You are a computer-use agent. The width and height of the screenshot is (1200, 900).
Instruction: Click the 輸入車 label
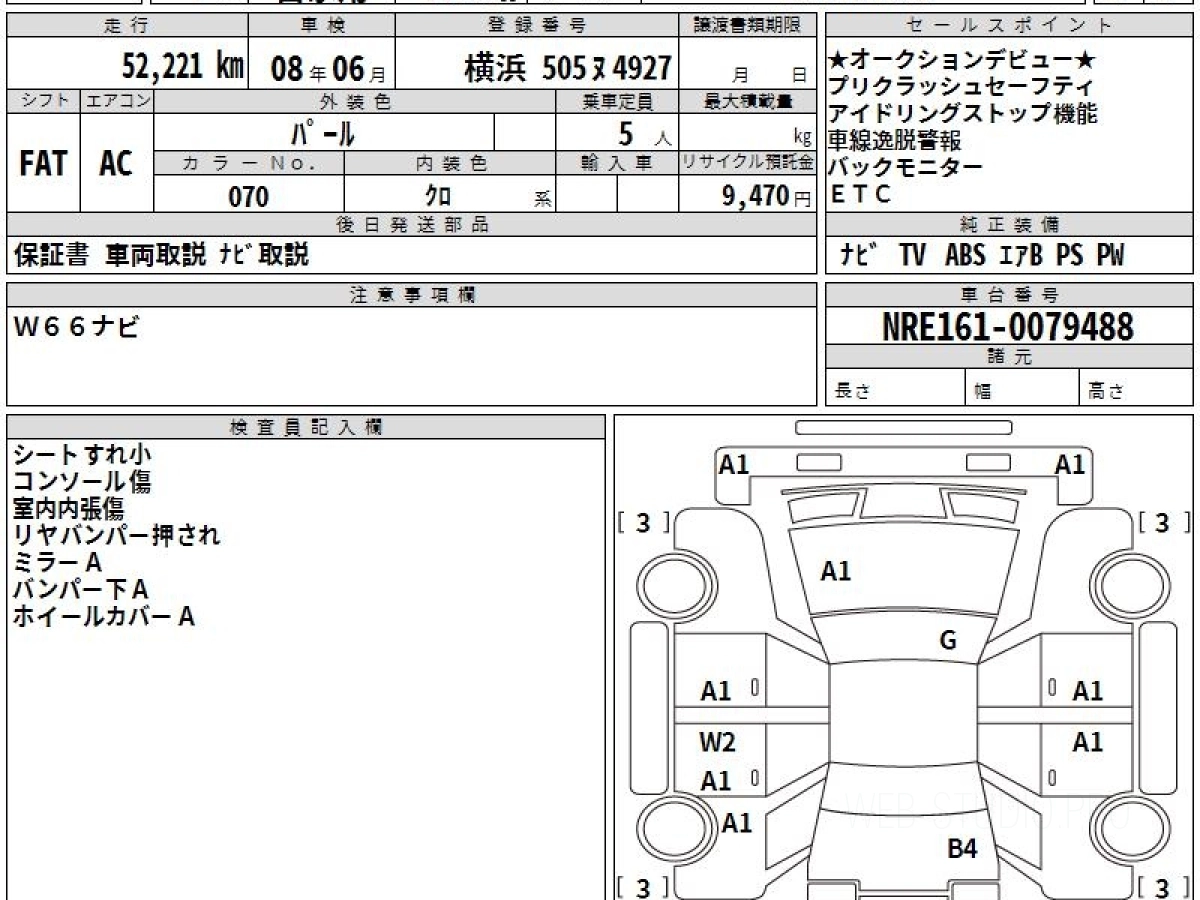[616, 163]
